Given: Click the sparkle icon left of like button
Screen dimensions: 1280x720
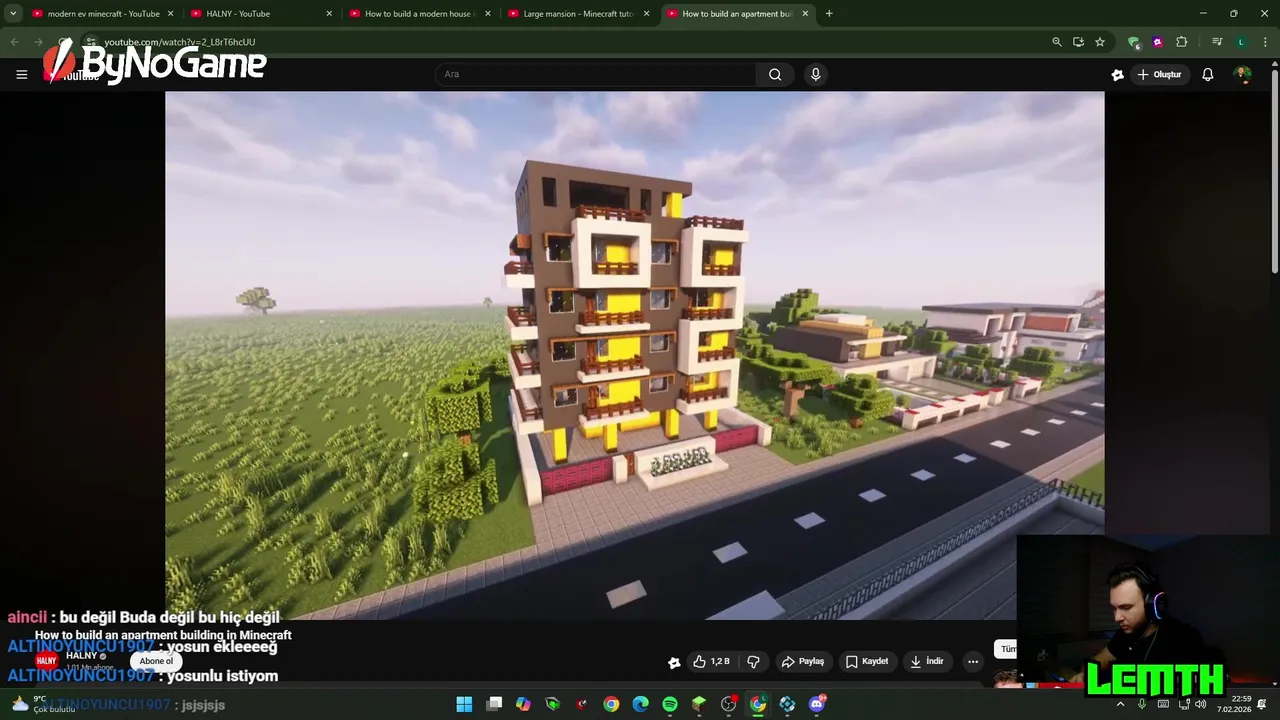Looking at the screenshot, I should coord(674,662).
